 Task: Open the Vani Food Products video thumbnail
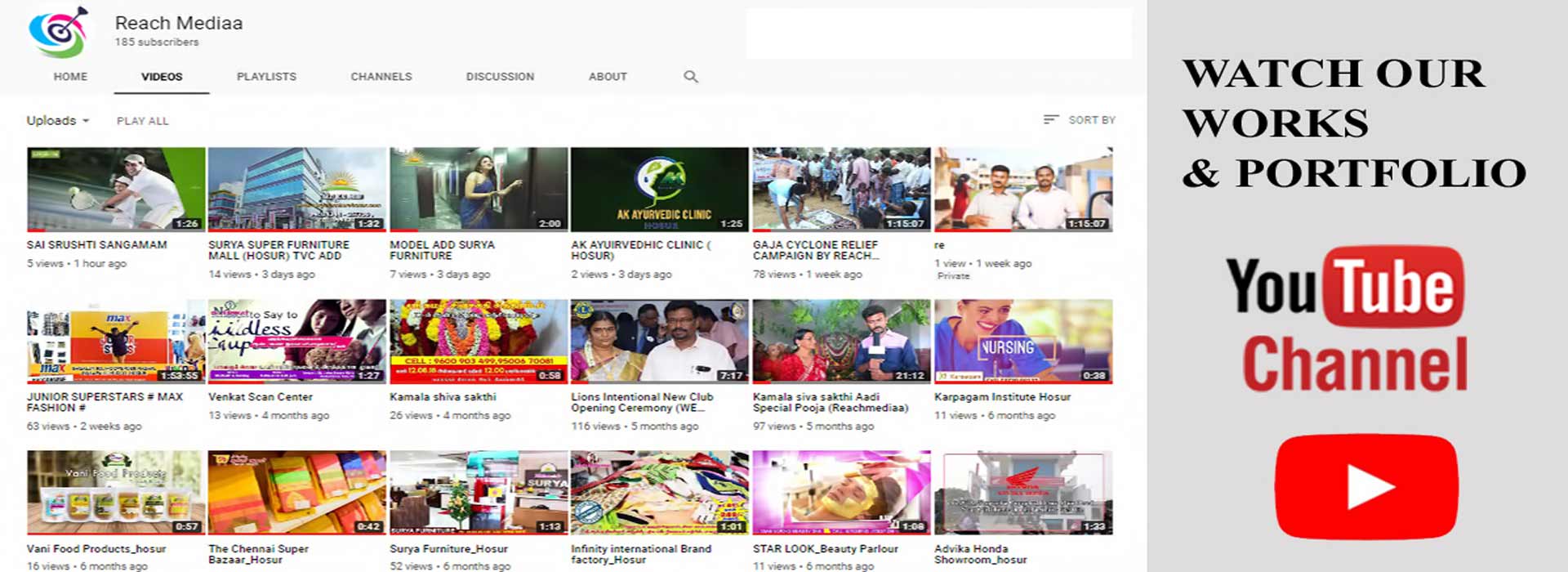pyautogui.click(x=114, y=493)
